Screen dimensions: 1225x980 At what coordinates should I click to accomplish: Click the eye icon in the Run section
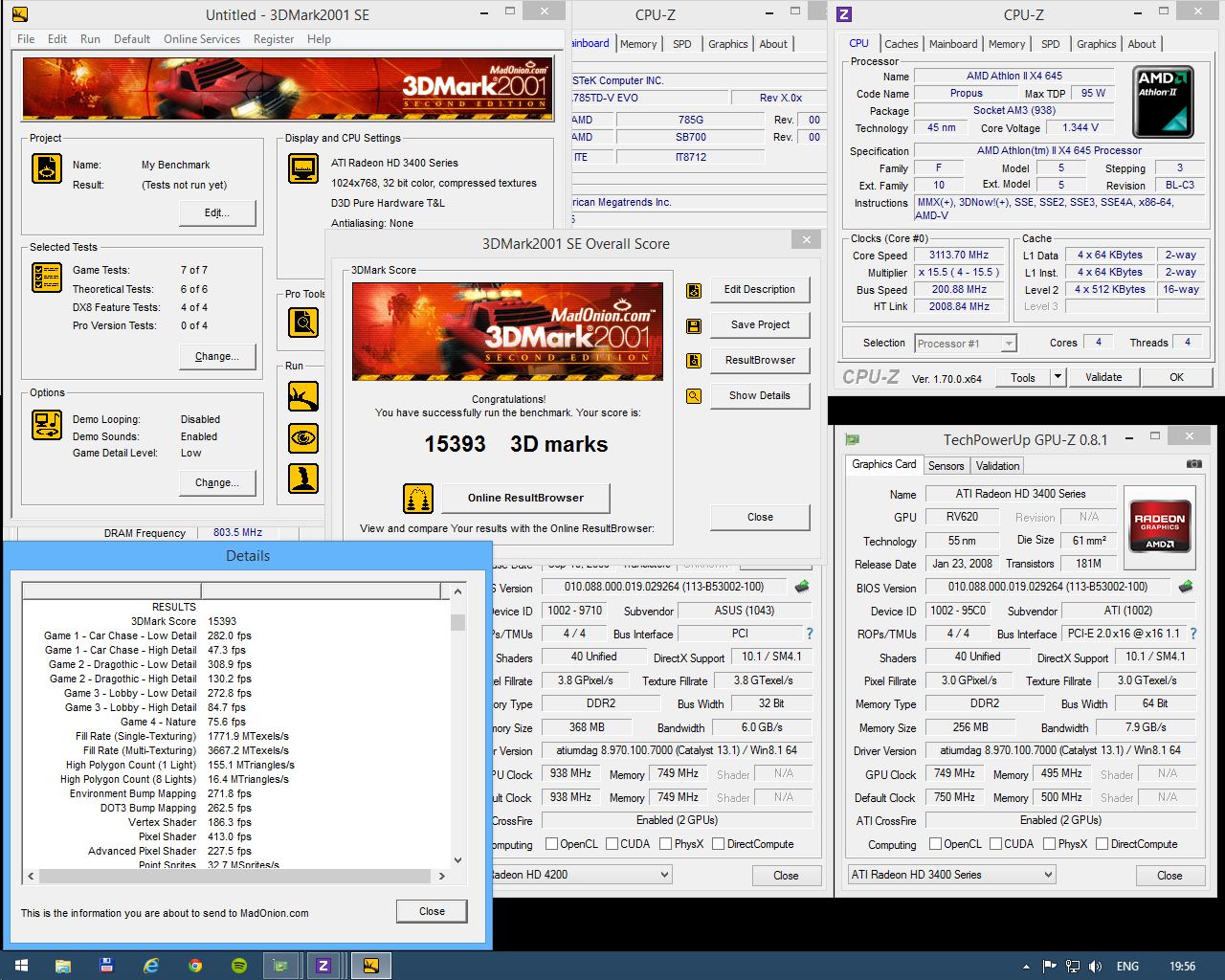pos(303,438)
